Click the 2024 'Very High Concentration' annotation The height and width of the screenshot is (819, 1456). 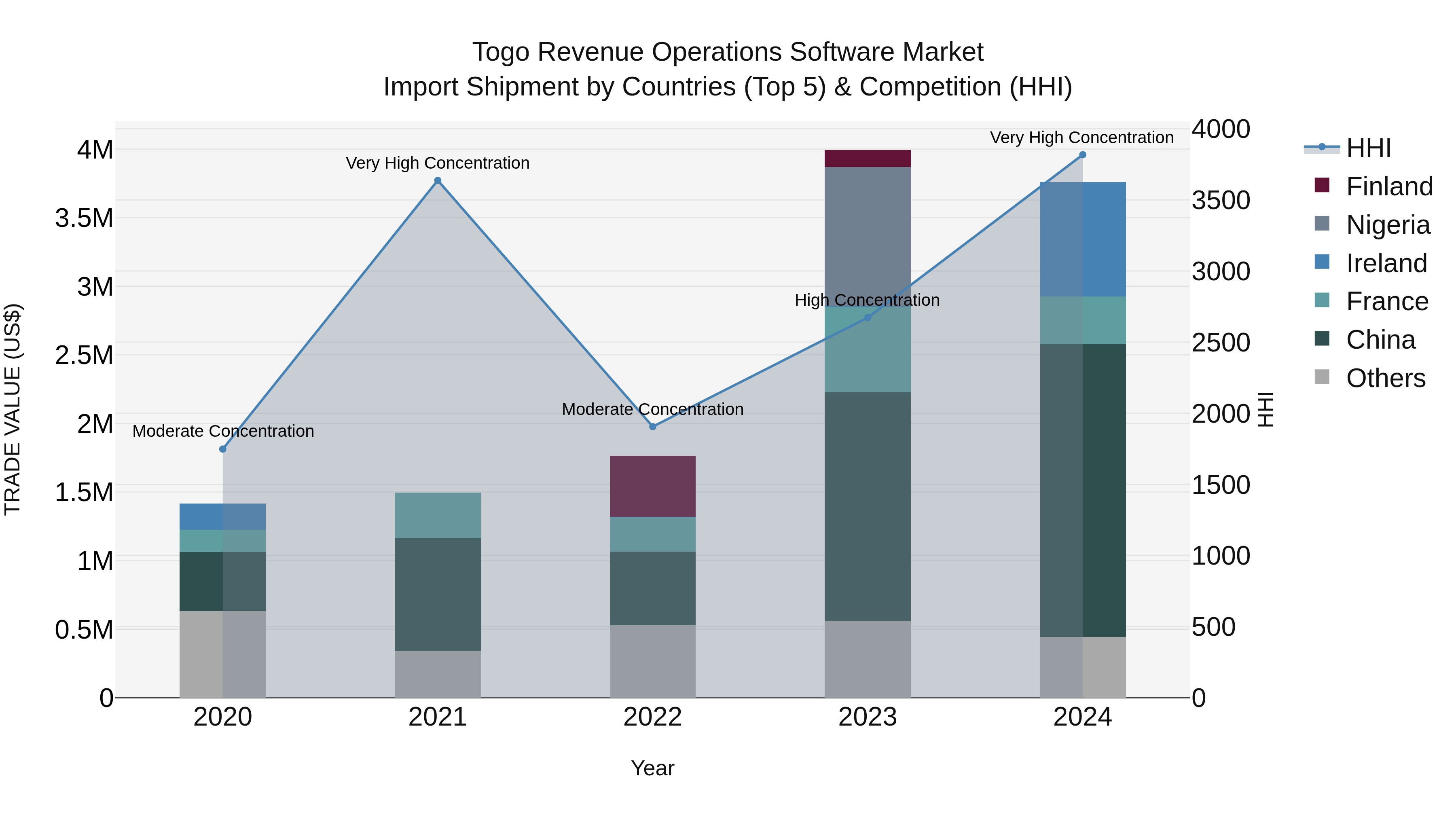[x=1082, y=138]
